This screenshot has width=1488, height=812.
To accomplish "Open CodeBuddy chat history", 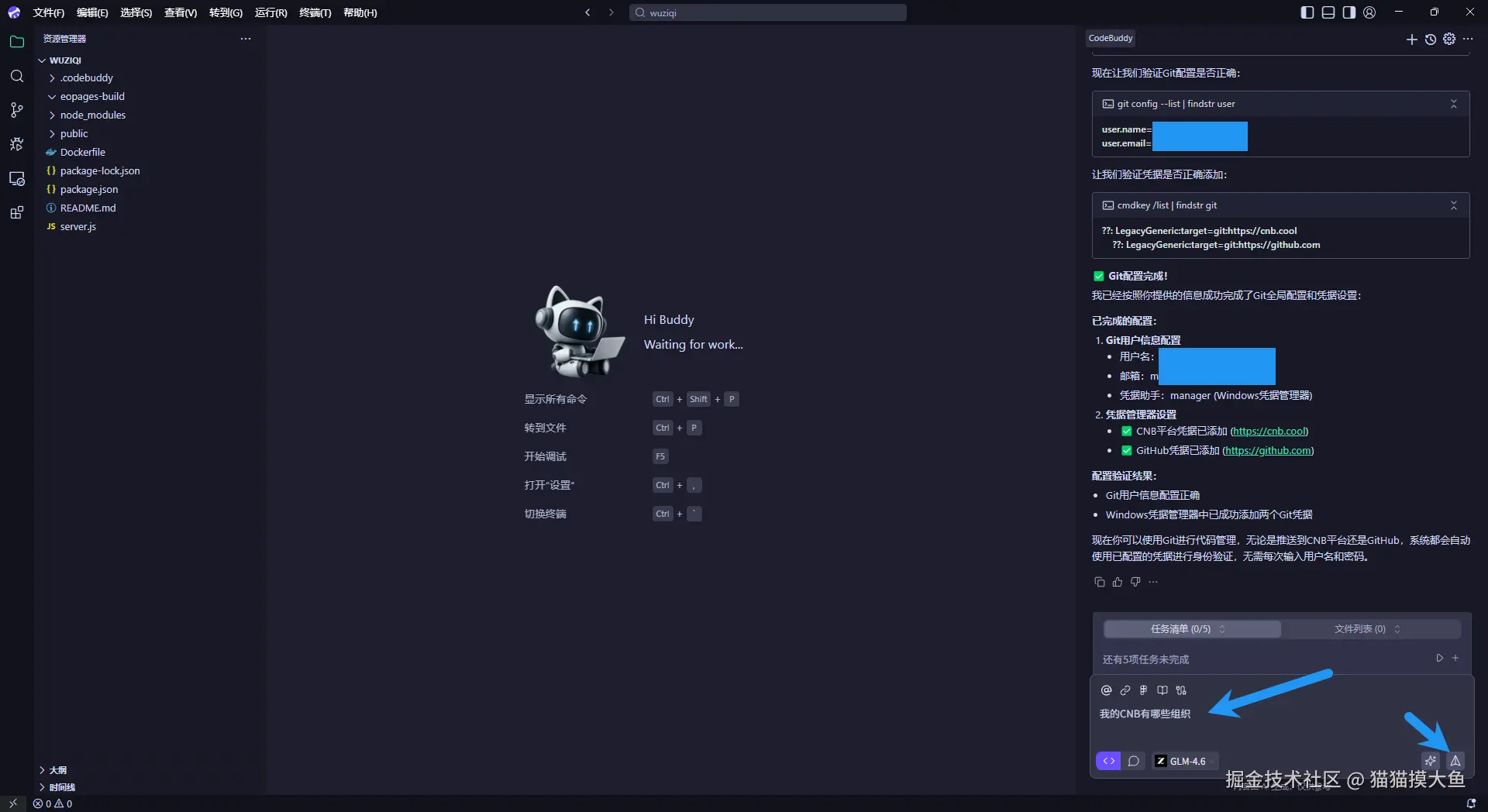I will (1431, 40).
